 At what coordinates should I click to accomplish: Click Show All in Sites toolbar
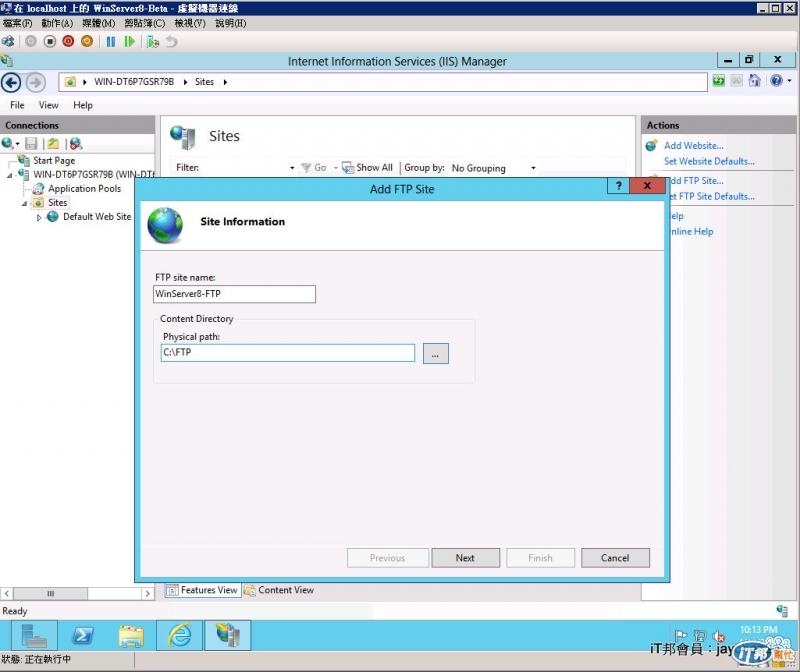pos(367,168)
